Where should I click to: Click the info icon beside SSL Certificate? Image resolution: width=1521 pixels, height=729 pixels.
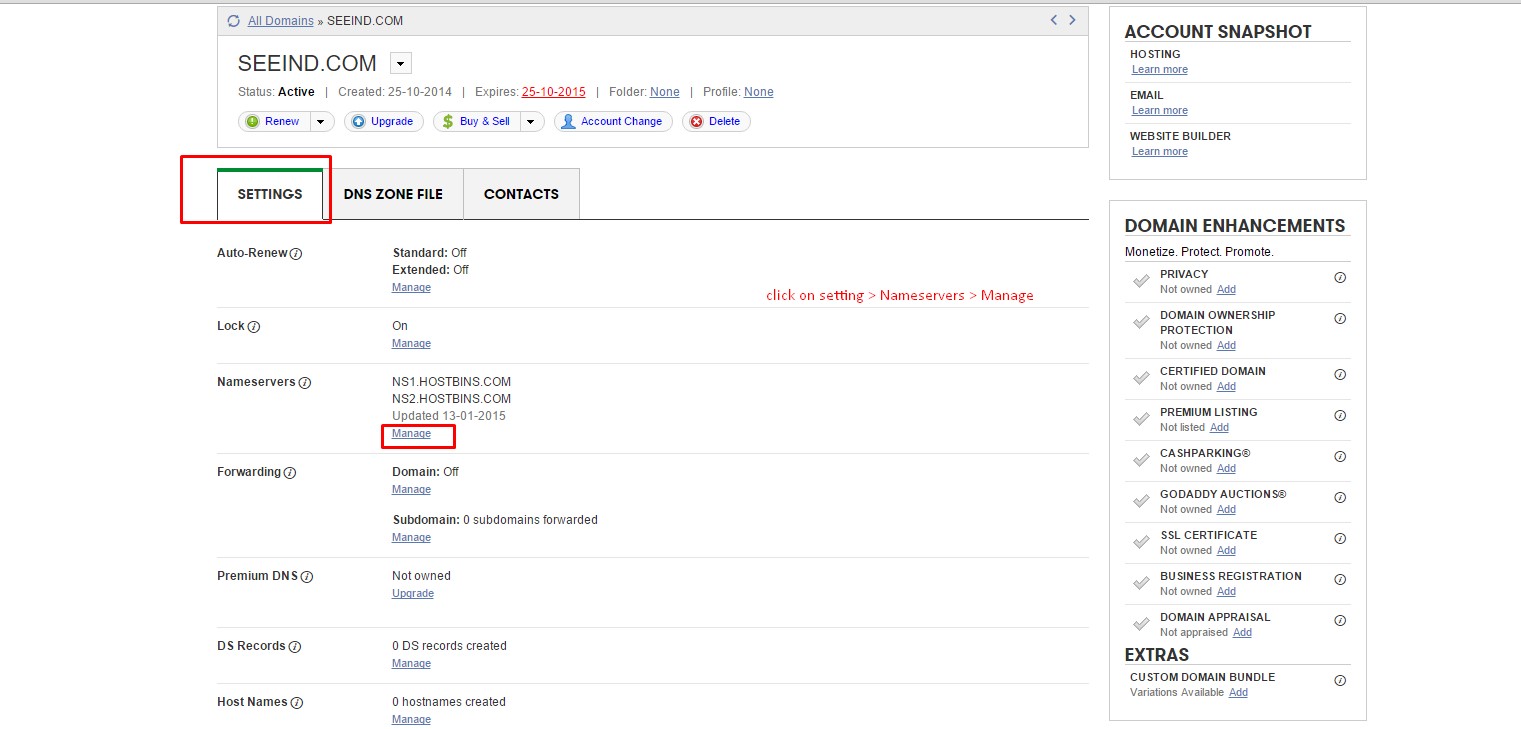(x=1340, y=538)
